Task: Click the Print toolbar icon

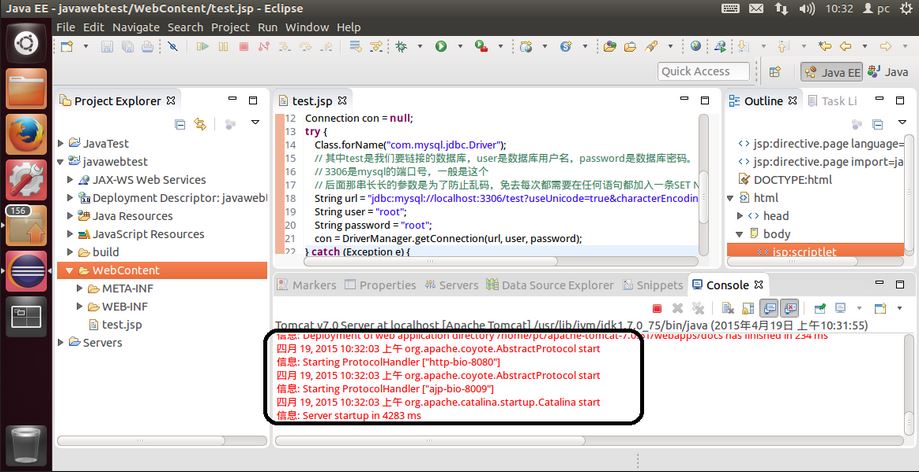Action: pos(147,46)
